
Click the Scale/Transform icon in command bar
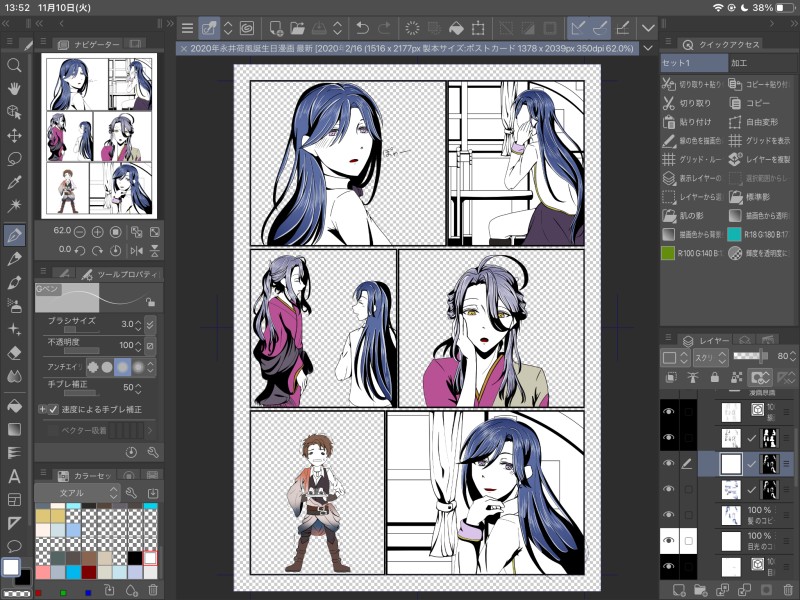478,28
